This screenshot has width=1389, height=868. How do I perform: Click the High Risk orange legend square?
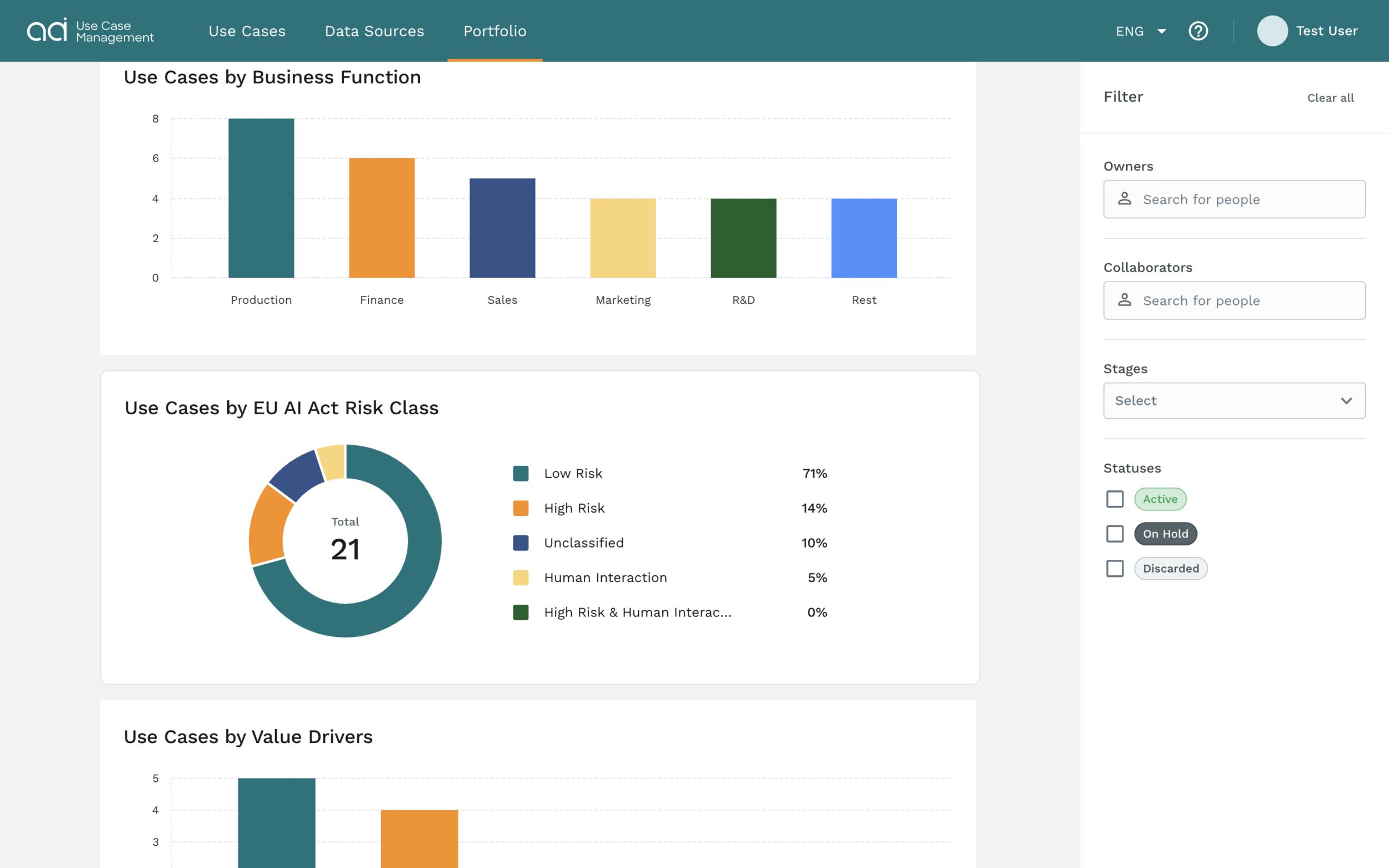520,508
